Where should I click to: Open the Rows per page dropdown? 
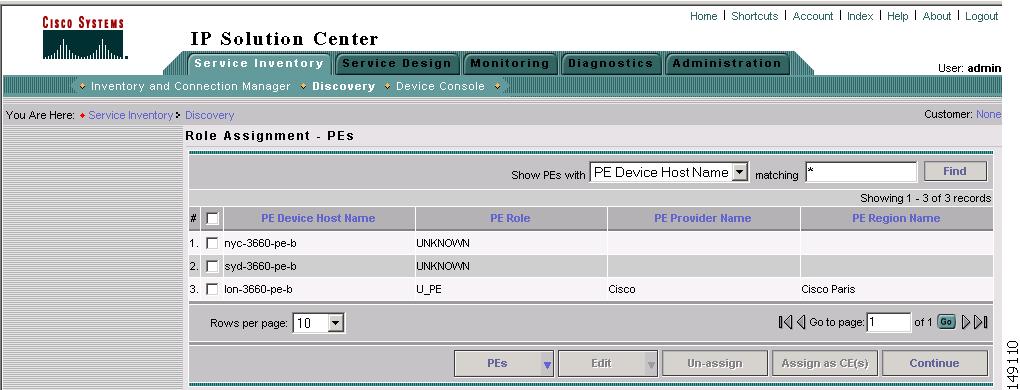tap(319, 322)
